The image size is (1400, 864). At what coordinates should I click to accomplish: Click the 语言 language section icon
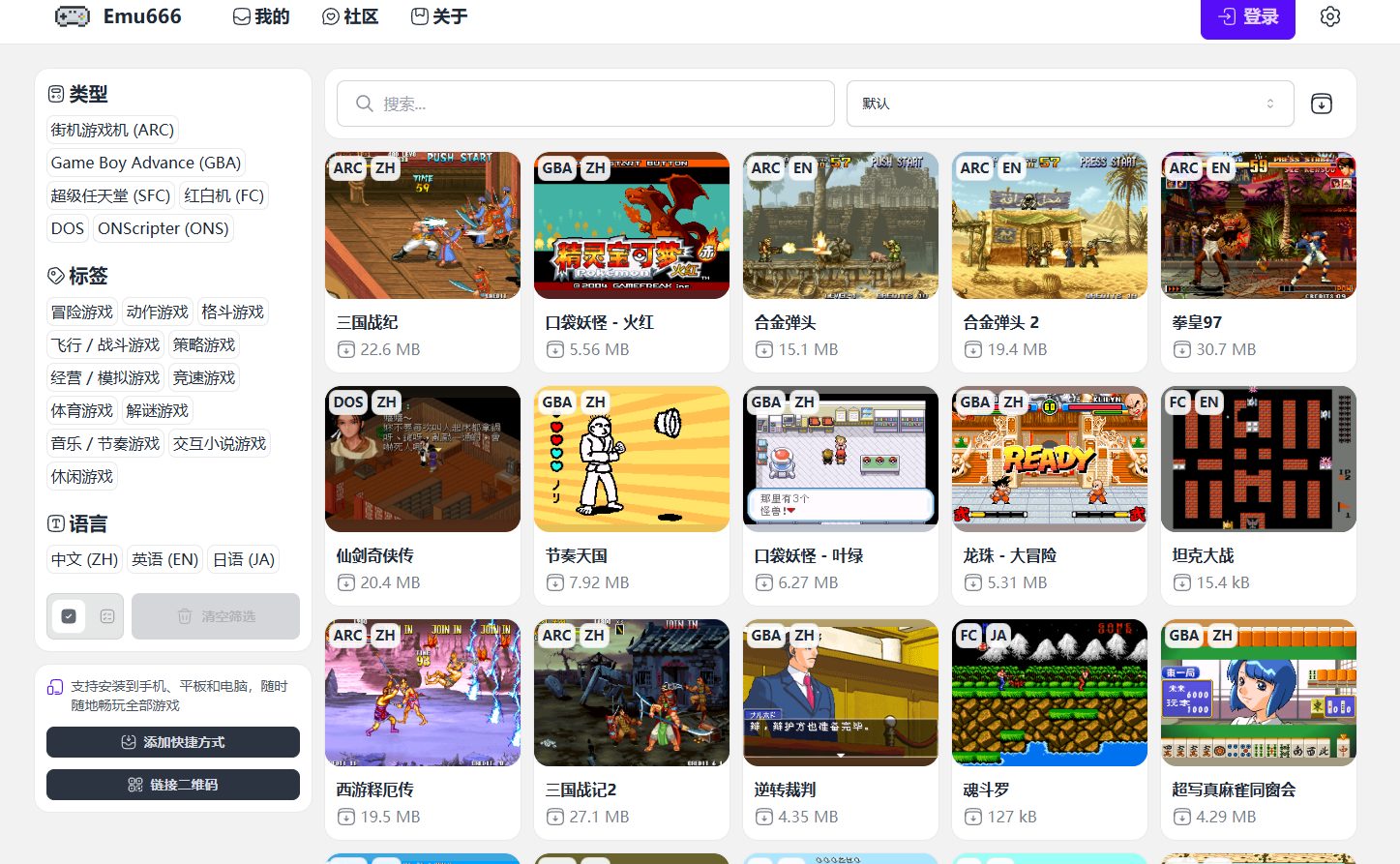coord(56,523)
